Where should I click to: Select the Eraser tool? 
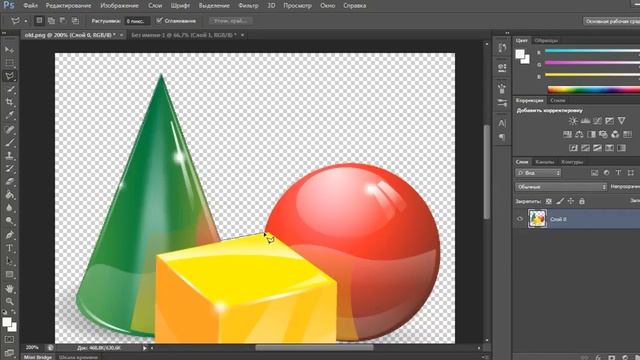(9, 182)
